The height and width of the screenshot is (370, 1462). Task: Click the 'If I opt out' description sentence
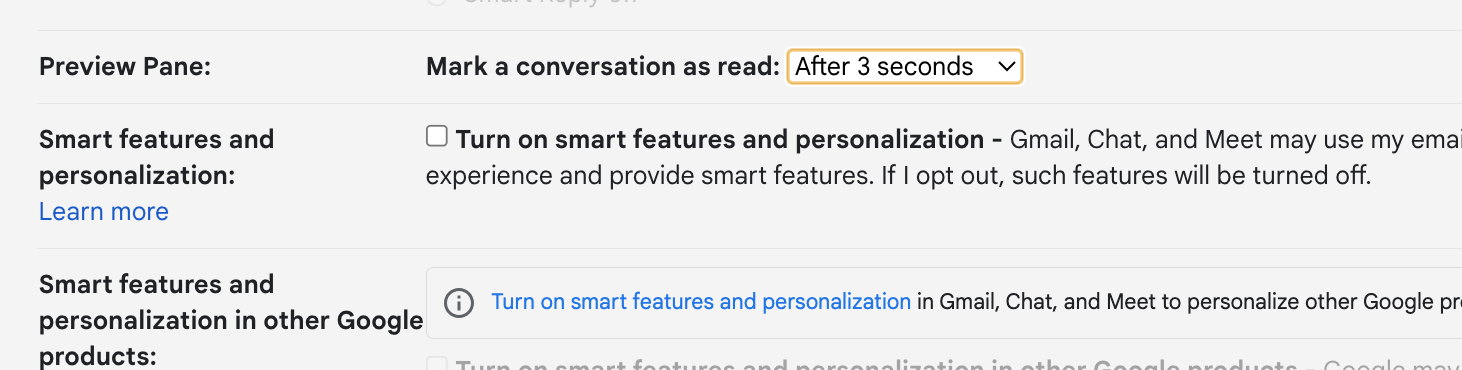pyautogui.click(x=1127, y=177)
